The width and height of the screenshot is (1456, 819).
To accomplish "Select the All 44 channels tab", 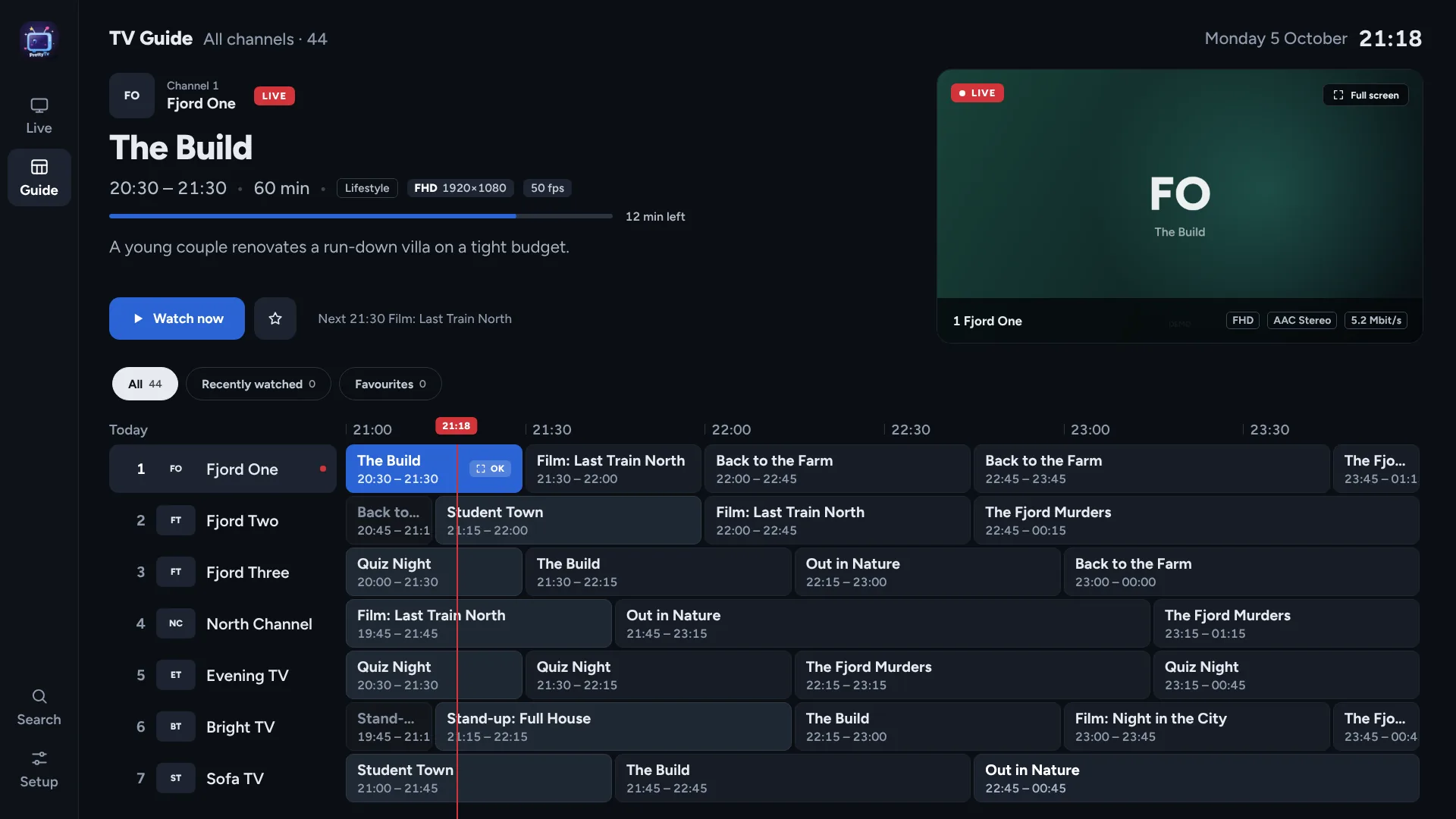I will (x=145, y=384).
